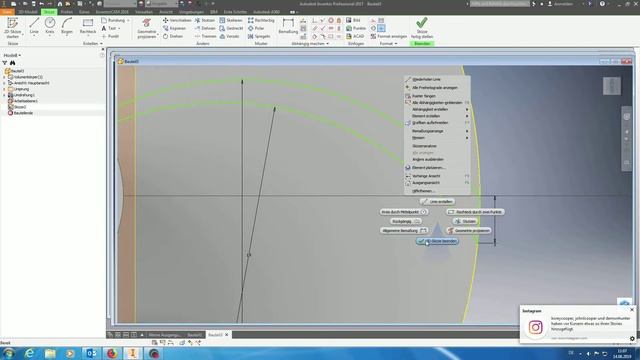Click Linie erstellen marking menu button
Image resolution: width=640 pixels, height=360 pixels.
pyautogui.click(x=437, y=202)
